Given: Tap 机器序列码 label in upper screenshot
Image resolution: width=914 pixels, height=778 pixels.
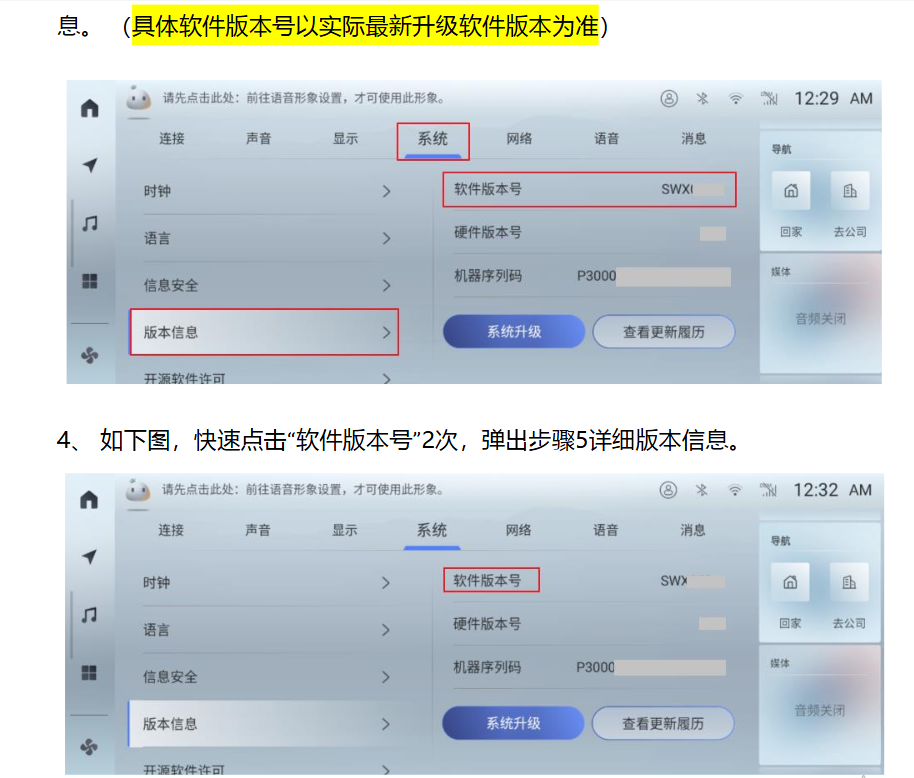Looking at the screenshot, I should tap(488, 276).
